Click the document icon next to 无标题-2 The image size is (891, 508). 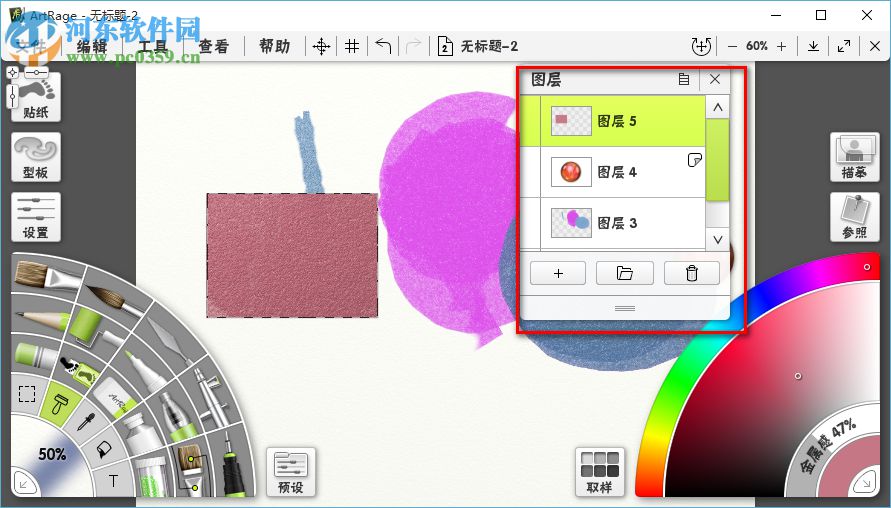[445, 46]
